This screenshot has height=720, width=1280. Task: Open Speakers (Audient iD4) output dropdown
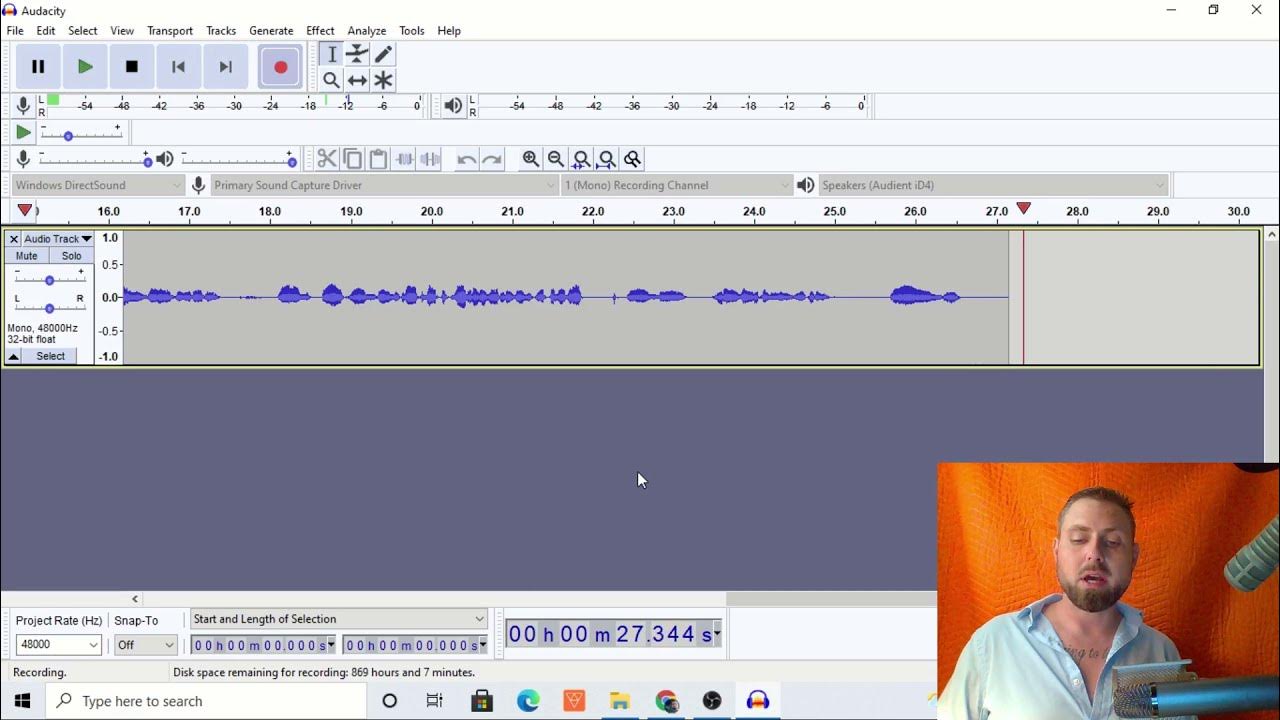pyautogui.click(x=993, y=185)
